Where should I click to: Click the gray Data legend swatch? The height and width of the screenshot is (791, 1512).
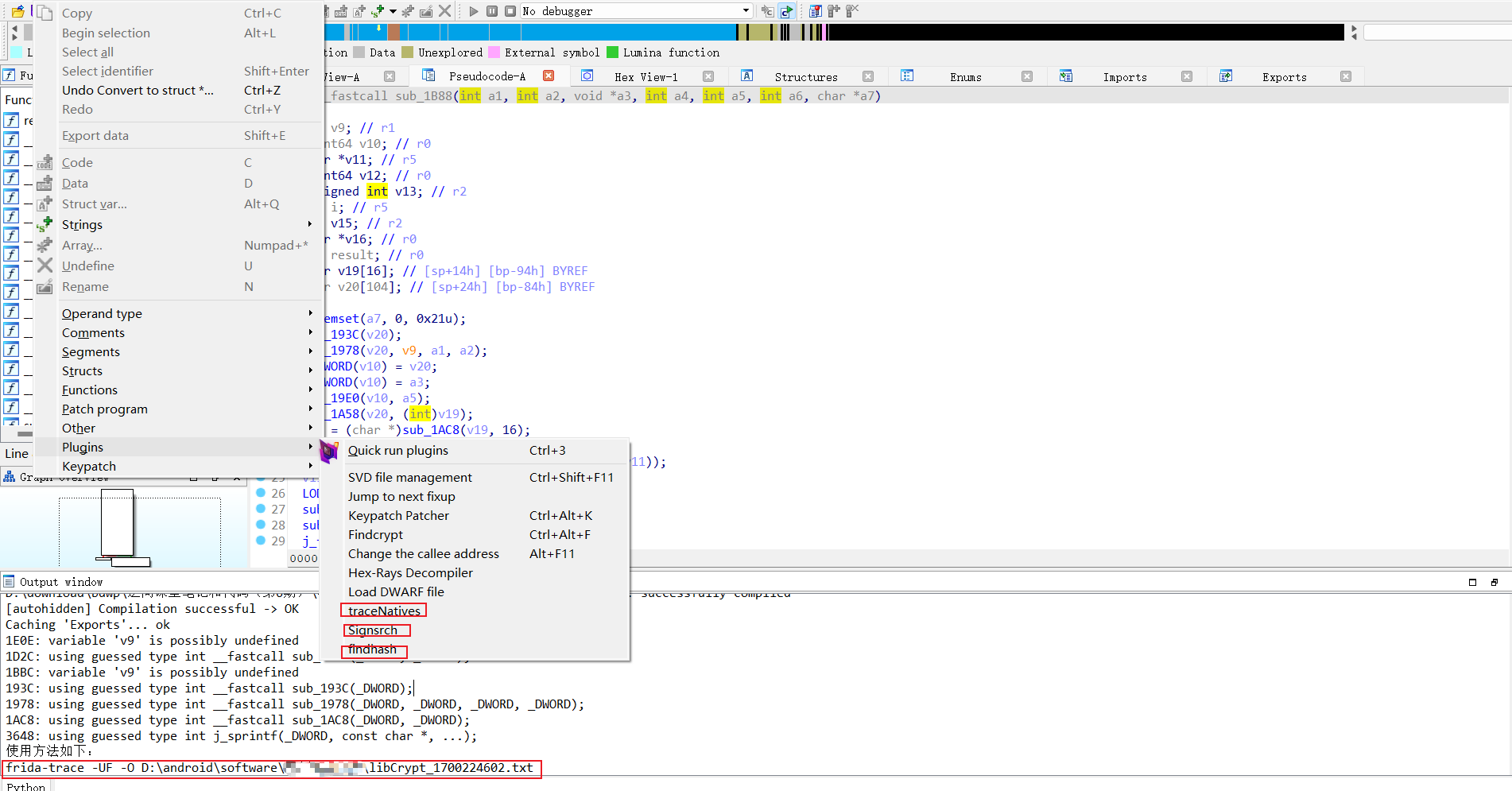coord(359,52)
